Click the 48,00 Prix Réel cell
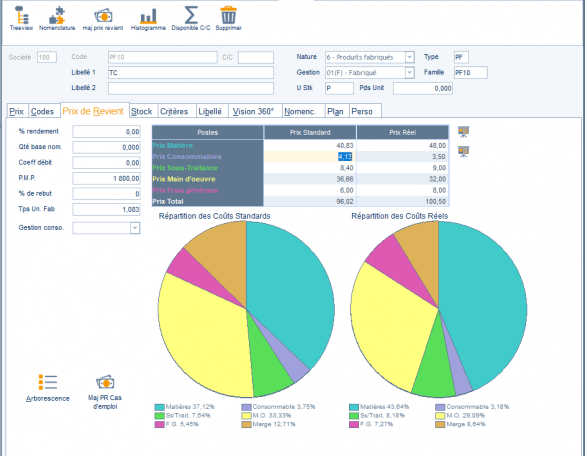The width and height of the screenshot is (585, 456). coord(403,146)
